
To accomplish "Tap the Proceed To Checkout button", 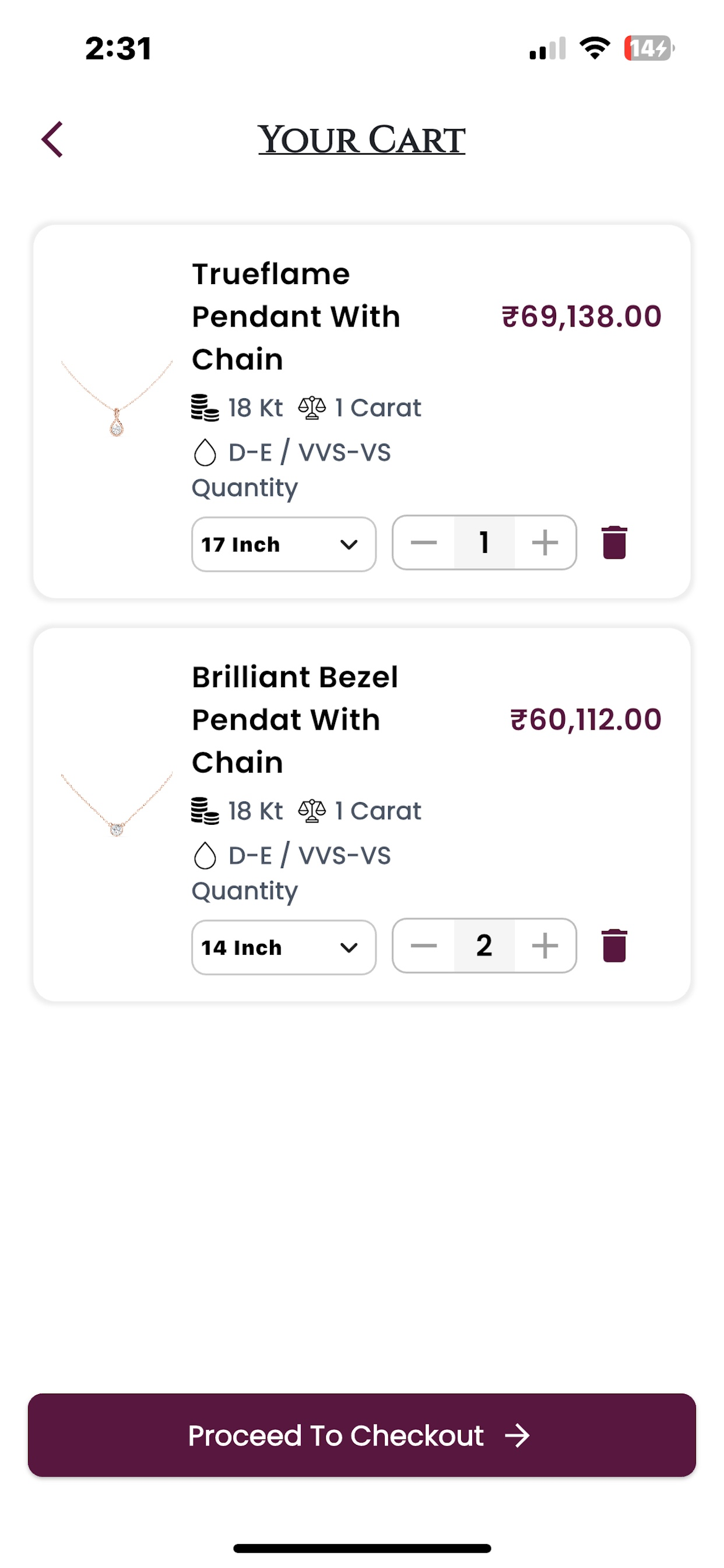I will pyautogui.click(x=362, y=1434).
